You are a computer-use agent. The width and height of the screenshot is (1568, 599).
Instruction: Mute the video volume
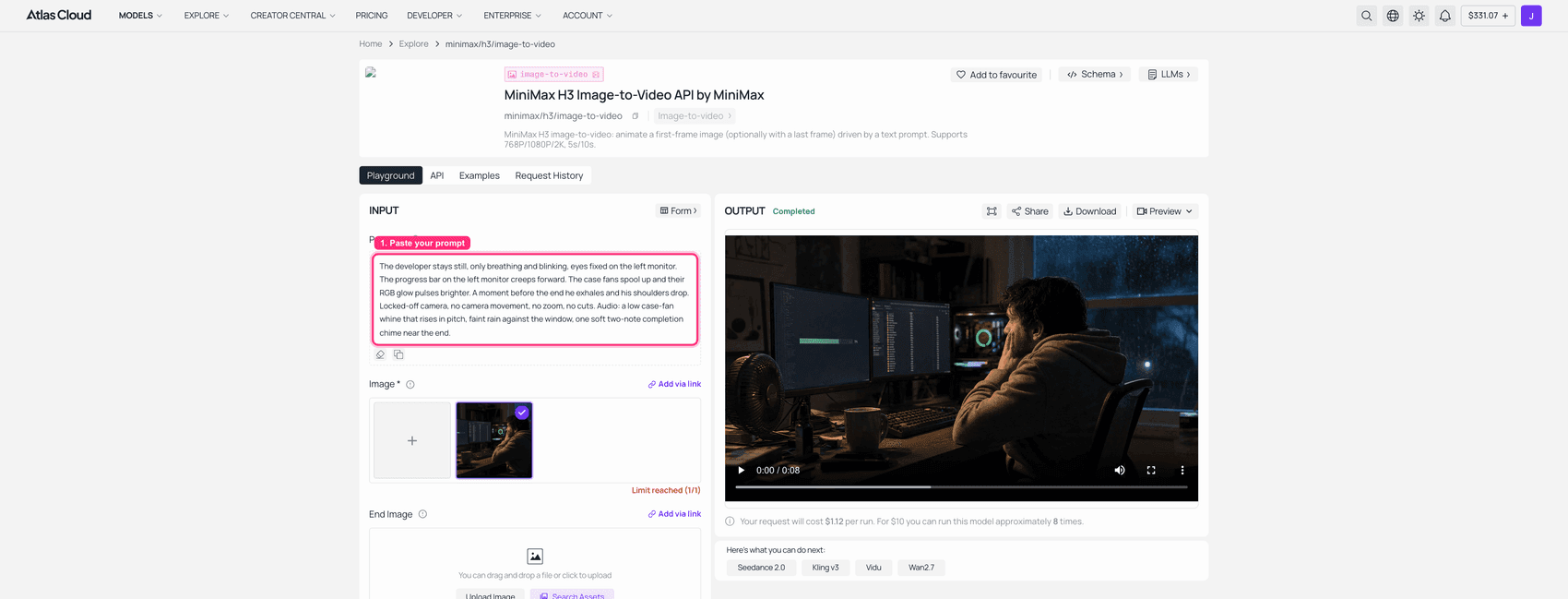click(1120, 470)
